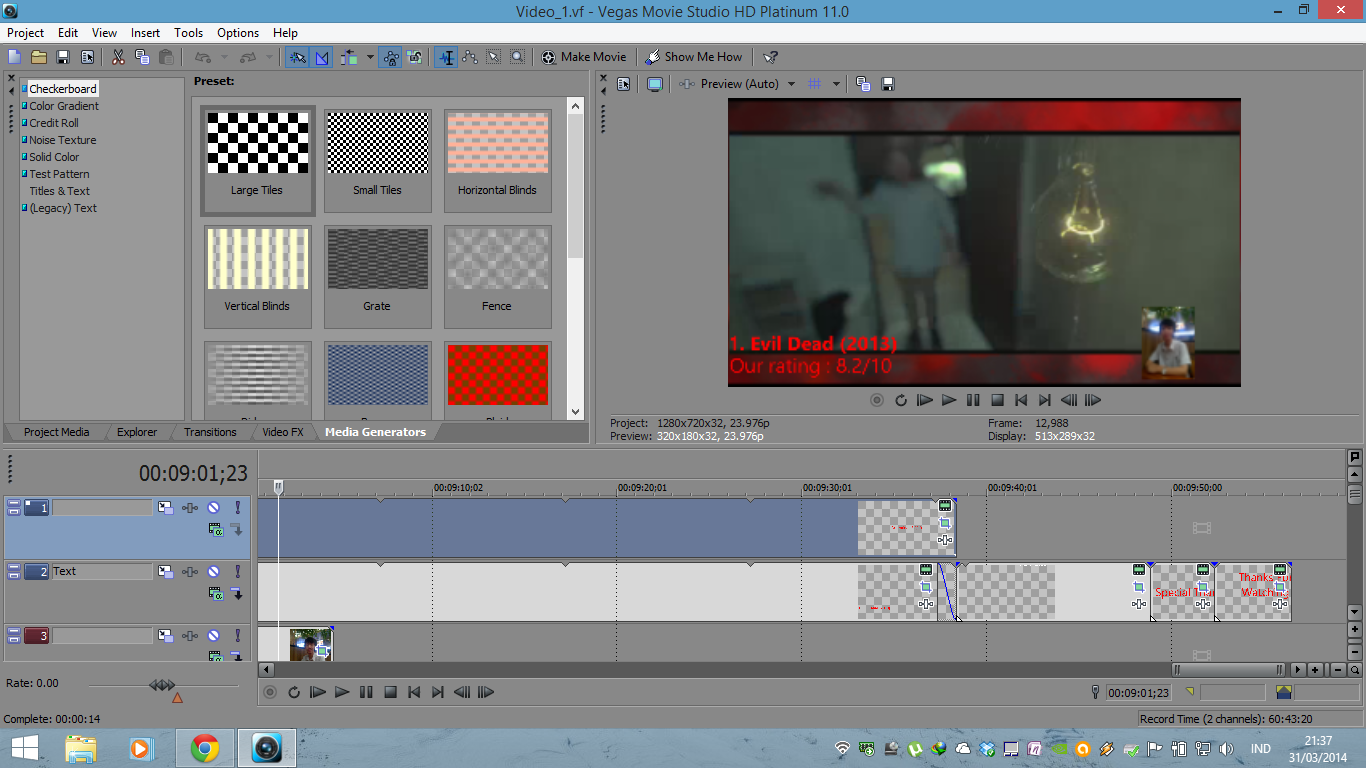Click the What's This help icon

click(x=770, y=57)
